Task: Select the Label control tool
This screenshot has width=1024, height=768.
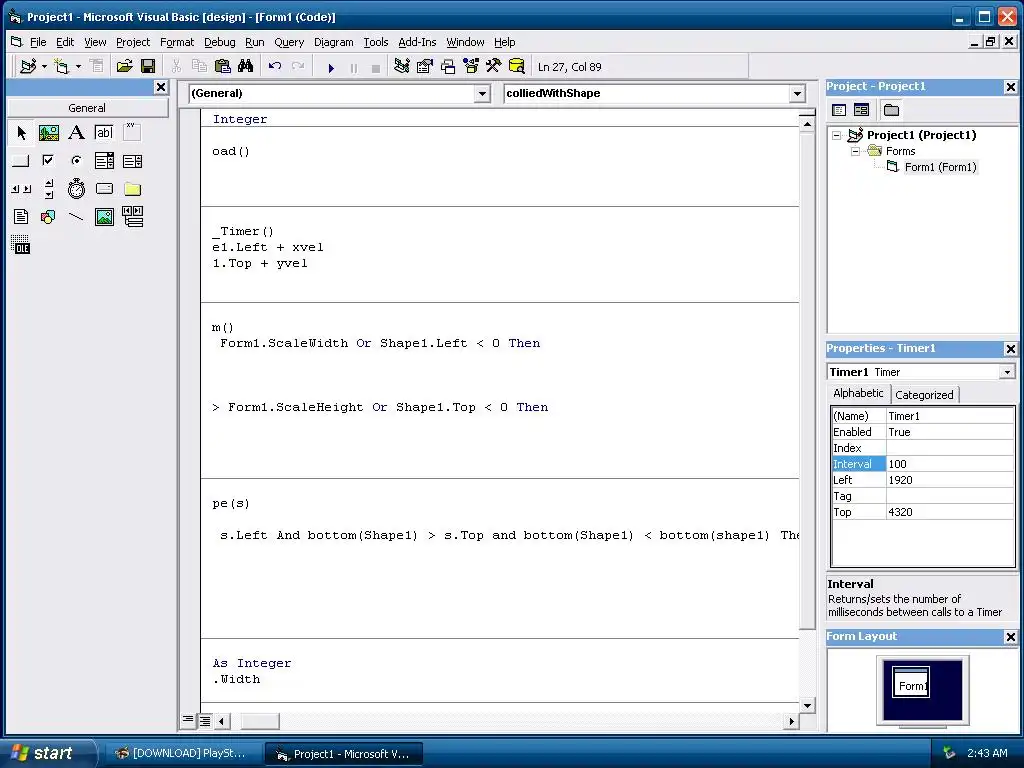Action: (76, 133)
